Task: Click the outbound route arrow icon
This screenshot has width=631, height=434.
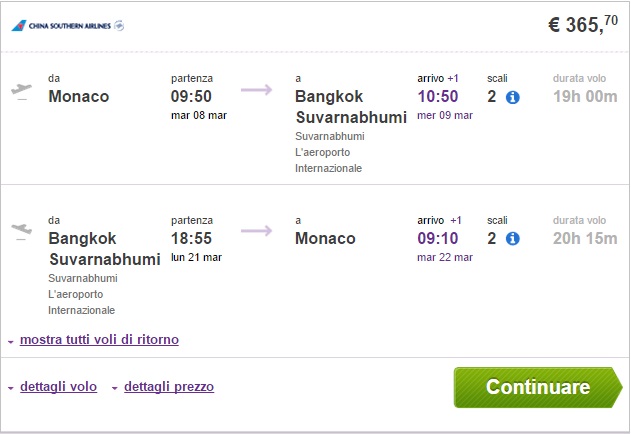Action: [x=256, y=91]
